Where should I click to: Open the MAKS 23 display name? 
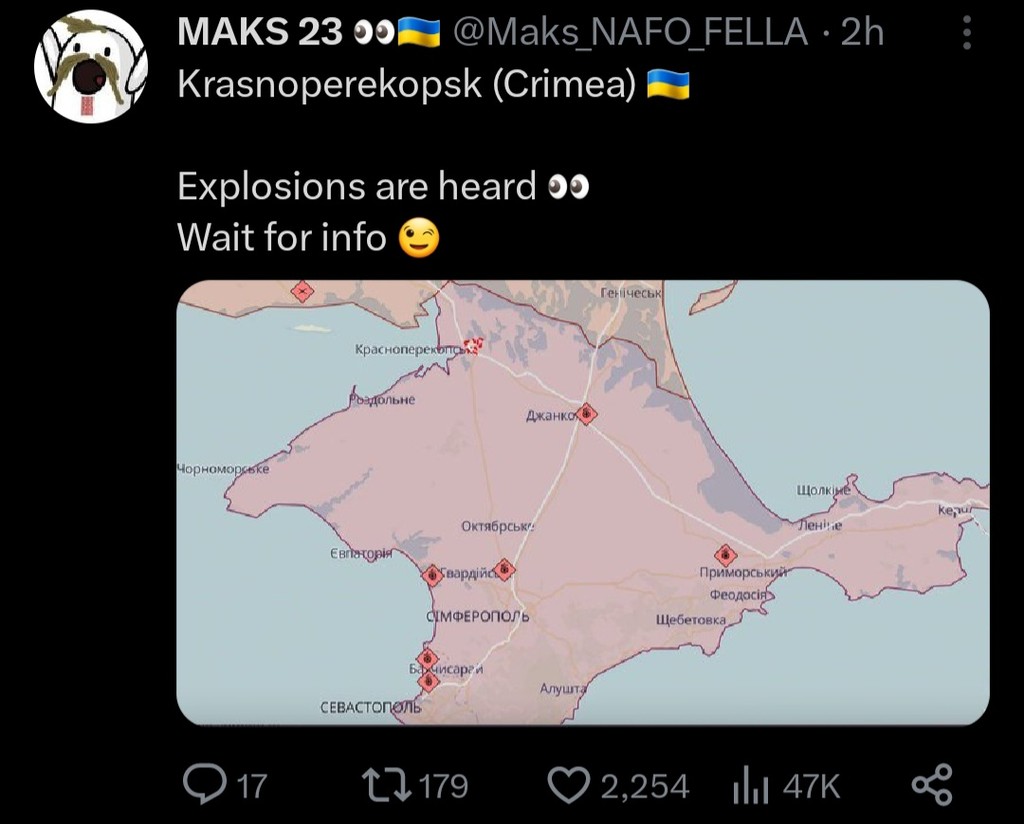261,33
